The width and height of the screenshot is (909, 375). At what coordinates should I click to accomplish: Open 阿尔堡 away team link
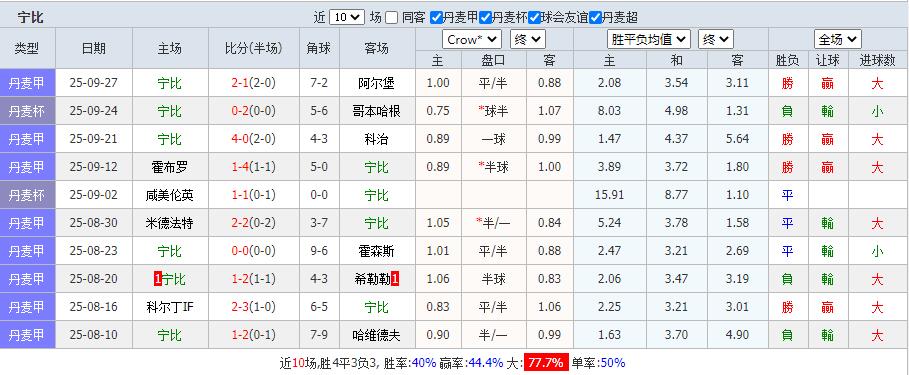376,83
